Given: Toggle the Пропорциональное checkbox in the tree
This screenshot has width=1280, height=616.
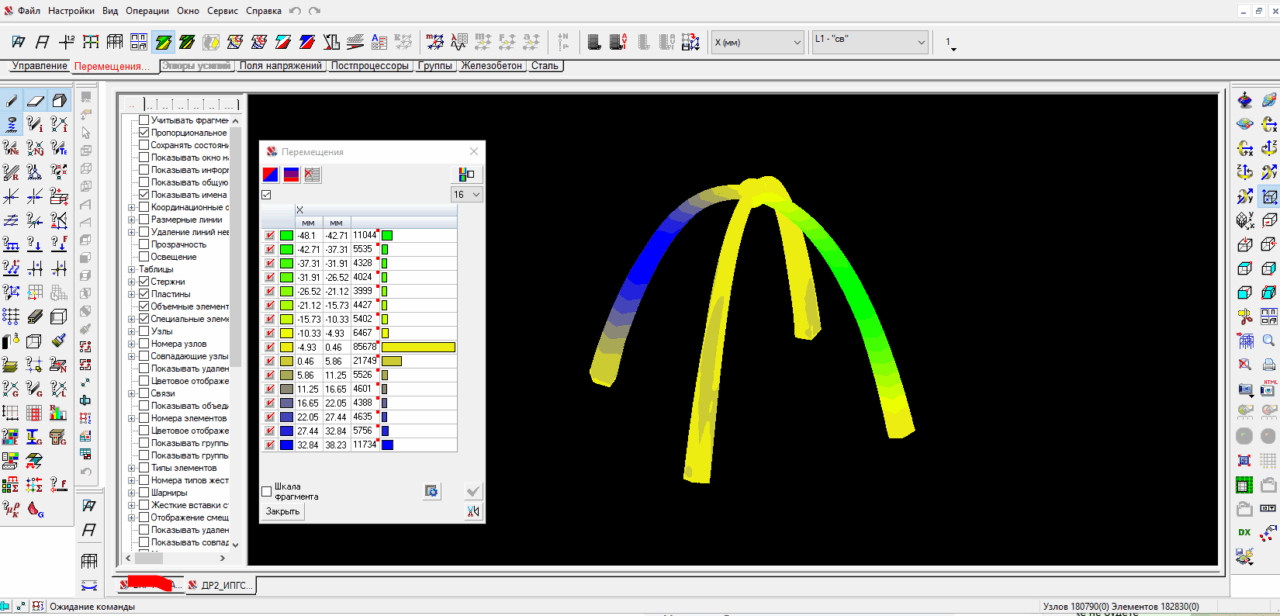Looking at the screenshot, I should coord(144,133).
